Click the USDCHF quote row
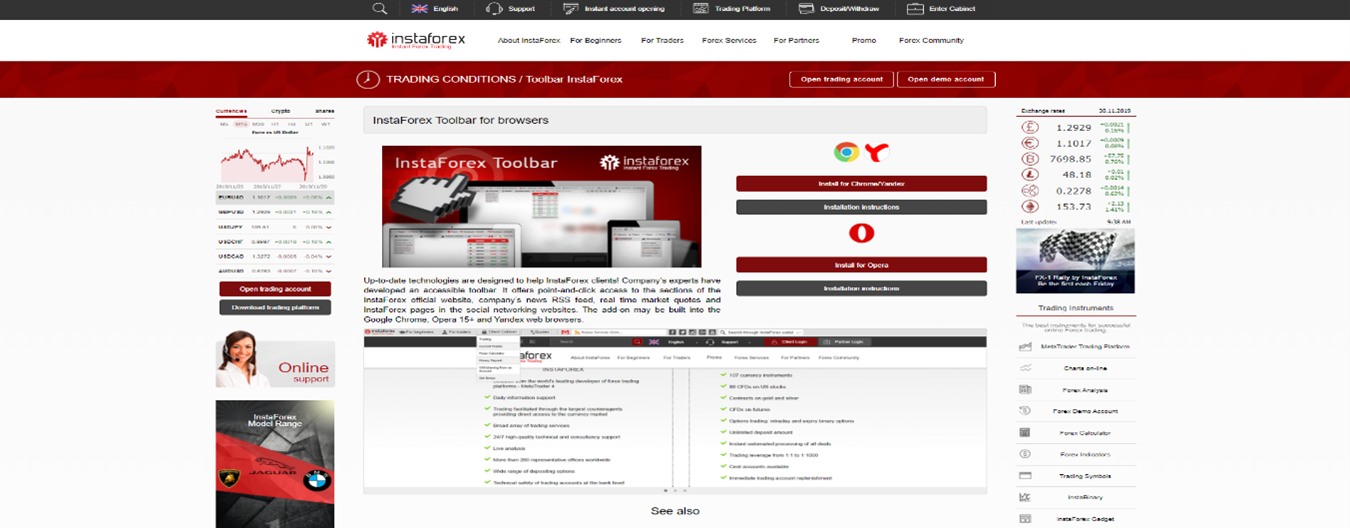 (x=275, y=241)
